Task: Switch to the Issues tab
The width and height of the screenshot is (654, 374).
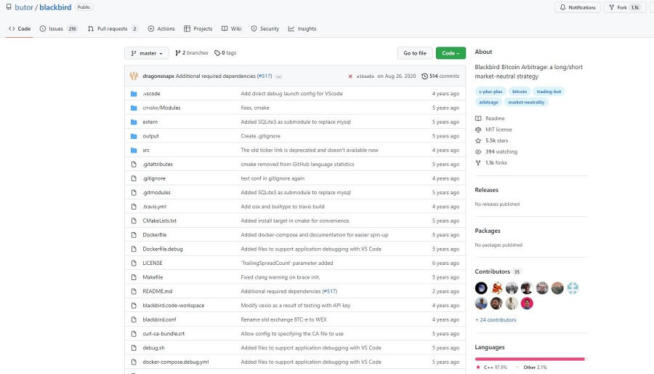Action: pyautogui.click(x=58, y=29)
